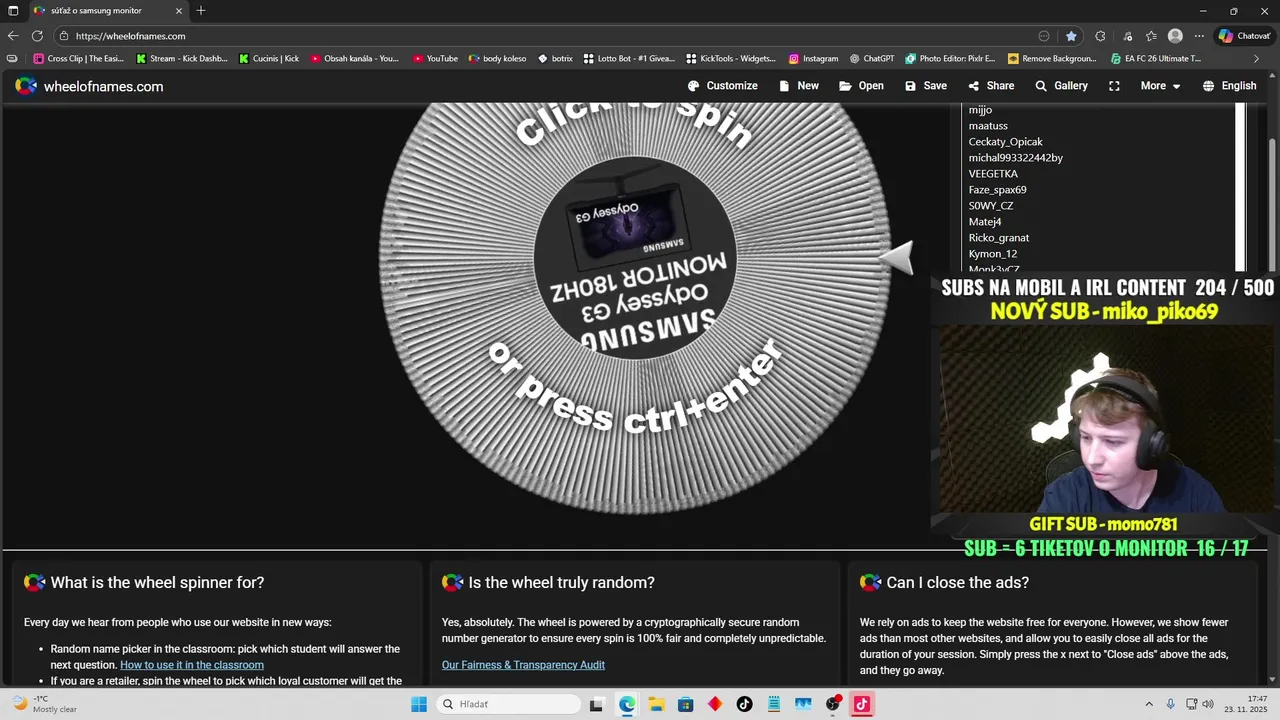This screenshot has height=720, width=1280.
Task: Select entry 'maatuss' in names list
Action: click(988, 126)
